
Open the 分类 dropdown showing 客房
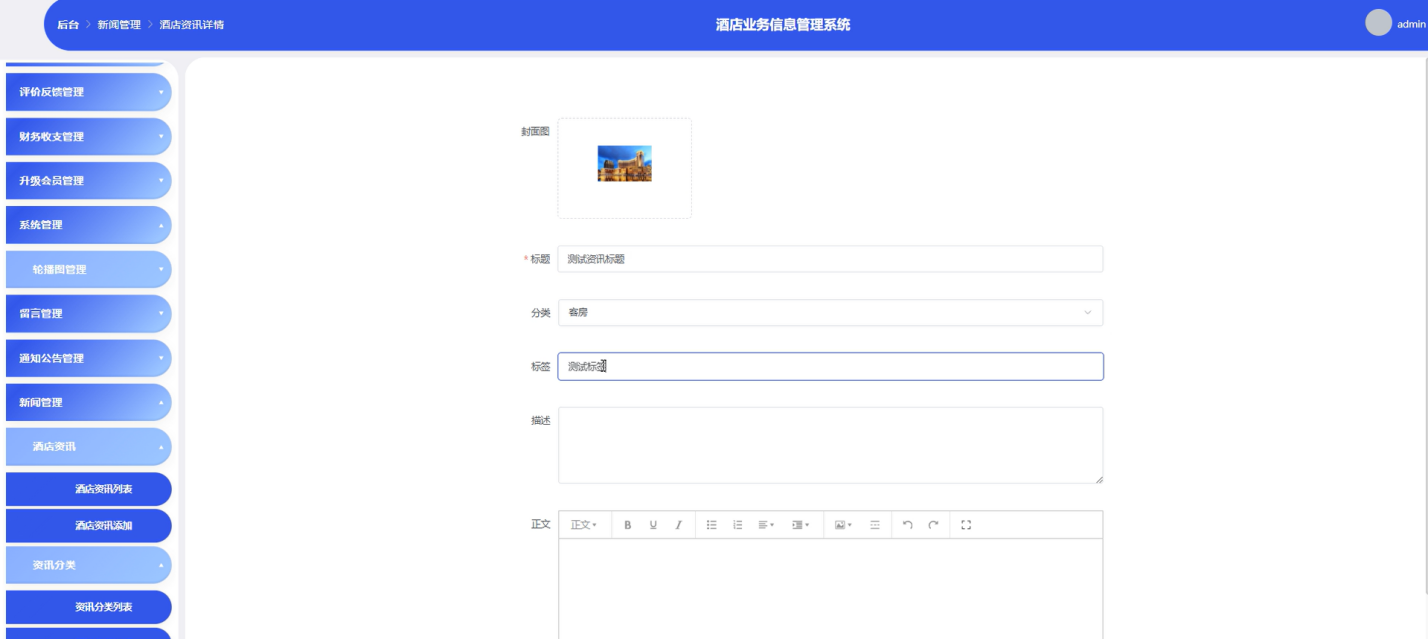pos(830,313)
